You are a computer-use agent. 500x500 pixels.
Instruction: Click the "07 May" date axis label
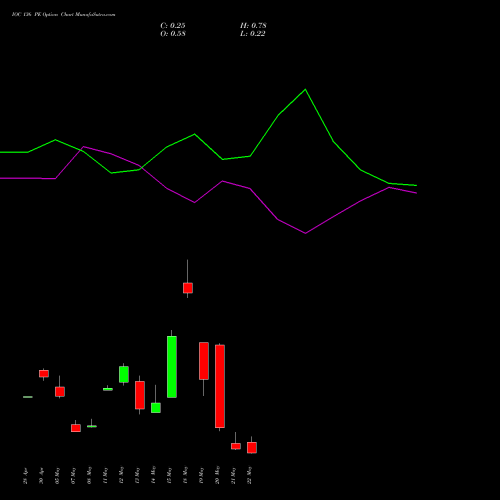coord(74,476)
